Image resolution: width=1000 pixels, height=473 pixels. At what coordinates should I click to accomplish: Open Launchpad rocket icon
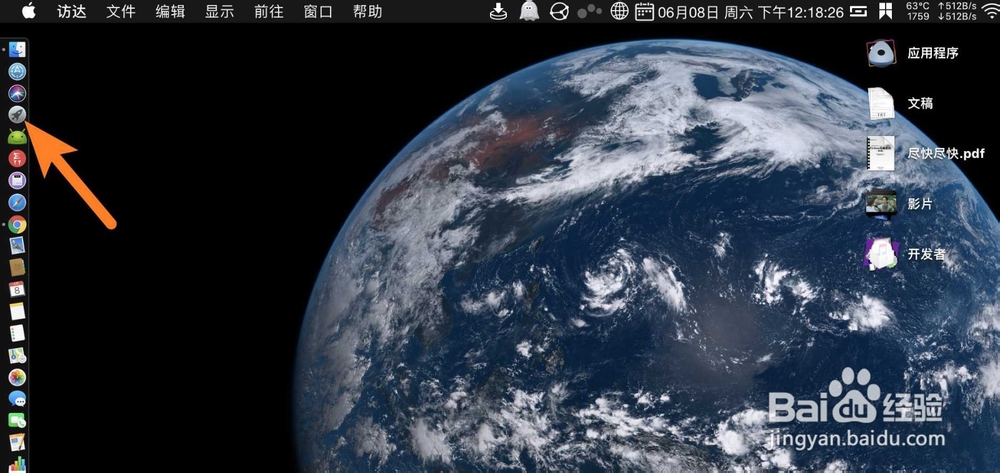coord(17,115)
